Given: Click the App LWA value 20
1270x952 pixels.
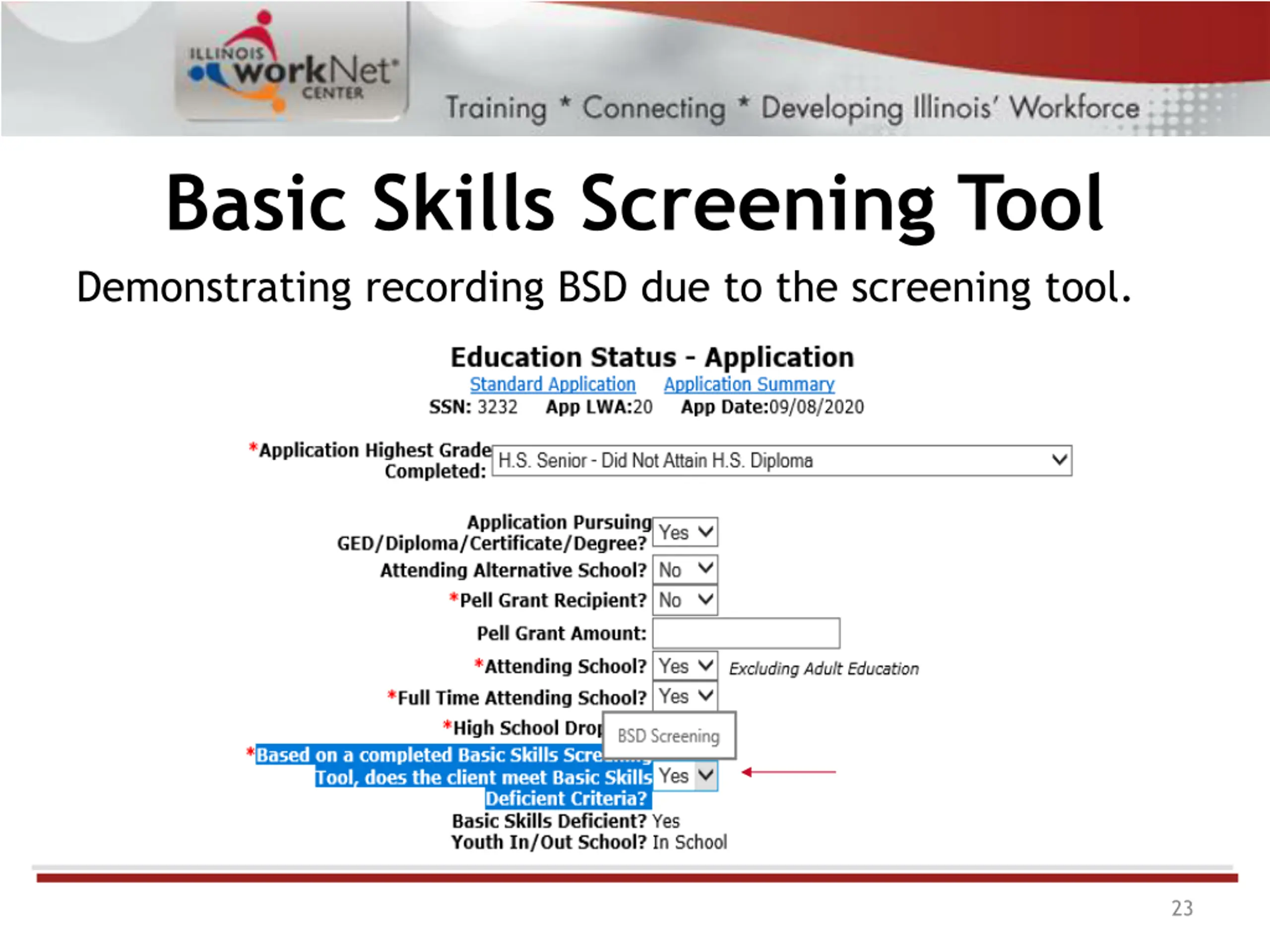Looking at the screenshot, I should click(642, 407).
